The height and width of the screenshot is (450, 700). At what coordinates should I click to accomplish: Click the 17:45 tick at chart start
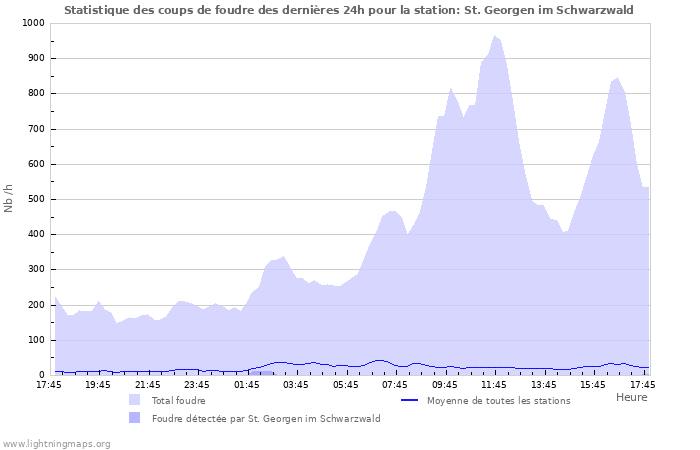tap(48, 384)
